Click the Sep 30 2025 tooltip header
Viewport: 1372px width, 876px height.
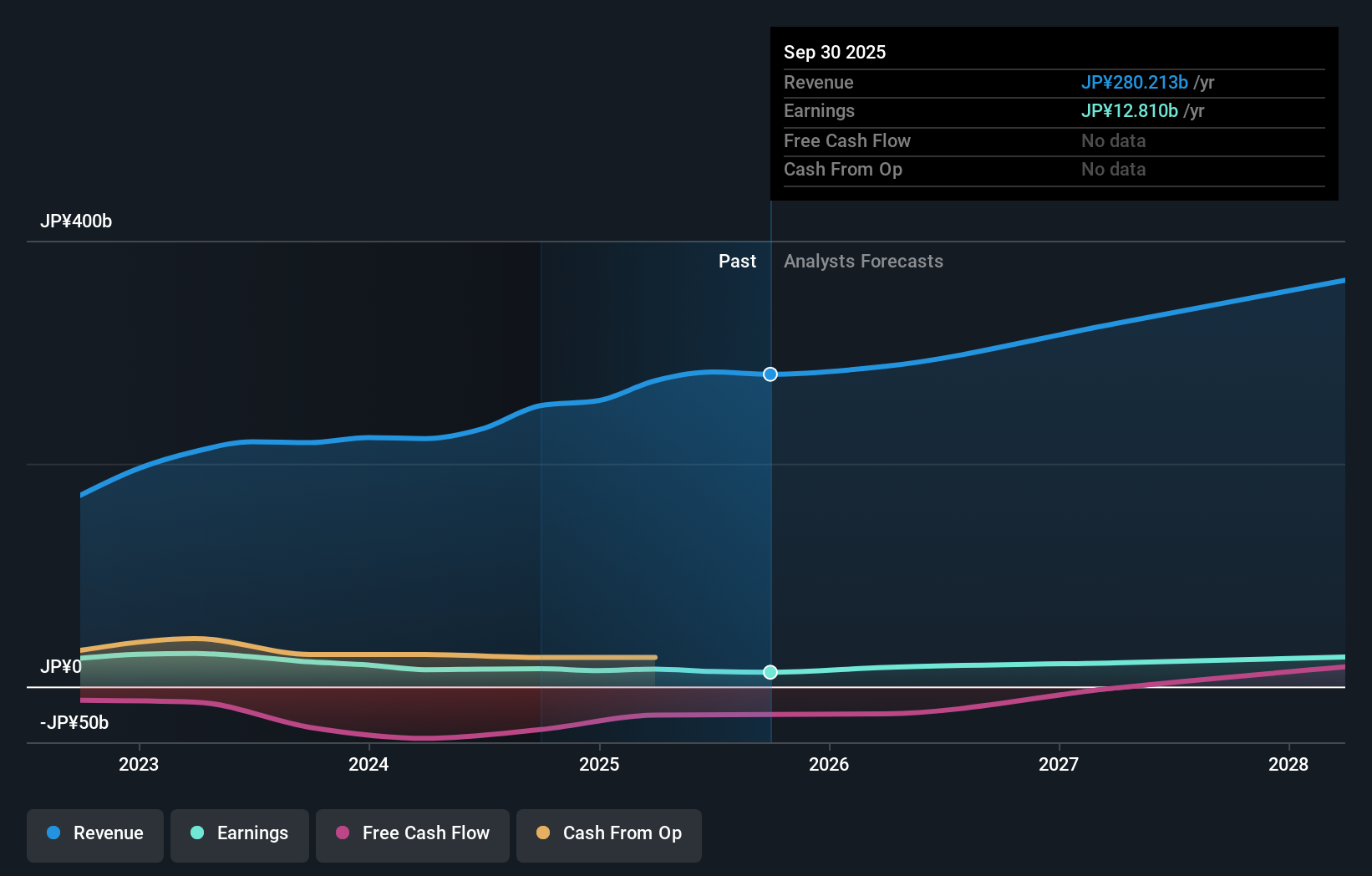(834, 52)
